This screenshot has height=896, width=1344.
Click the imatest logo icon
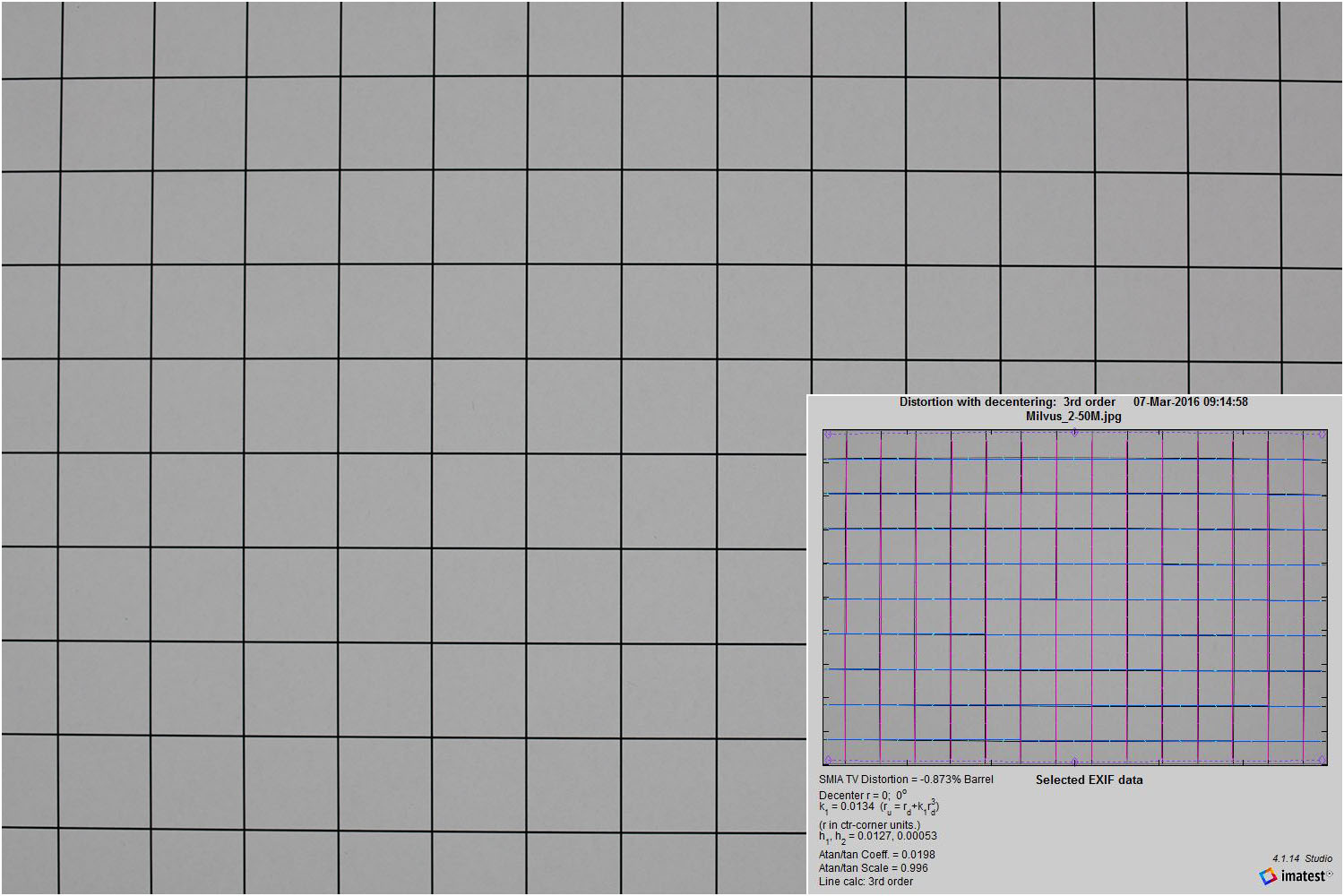click(x=1268, y=876)
